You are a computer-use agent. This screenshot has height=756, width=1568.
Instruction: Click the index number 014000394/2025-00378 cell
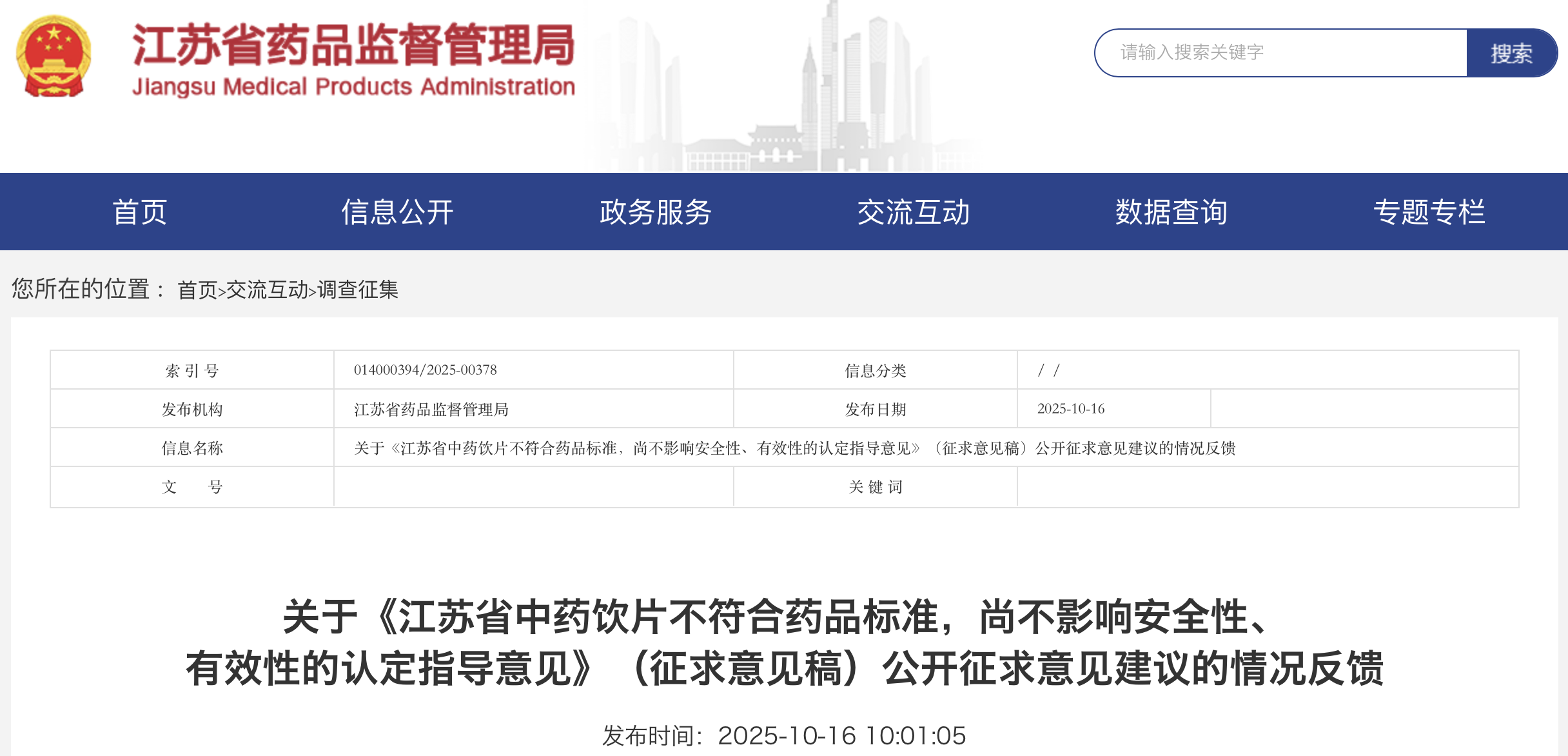[426, 370]
